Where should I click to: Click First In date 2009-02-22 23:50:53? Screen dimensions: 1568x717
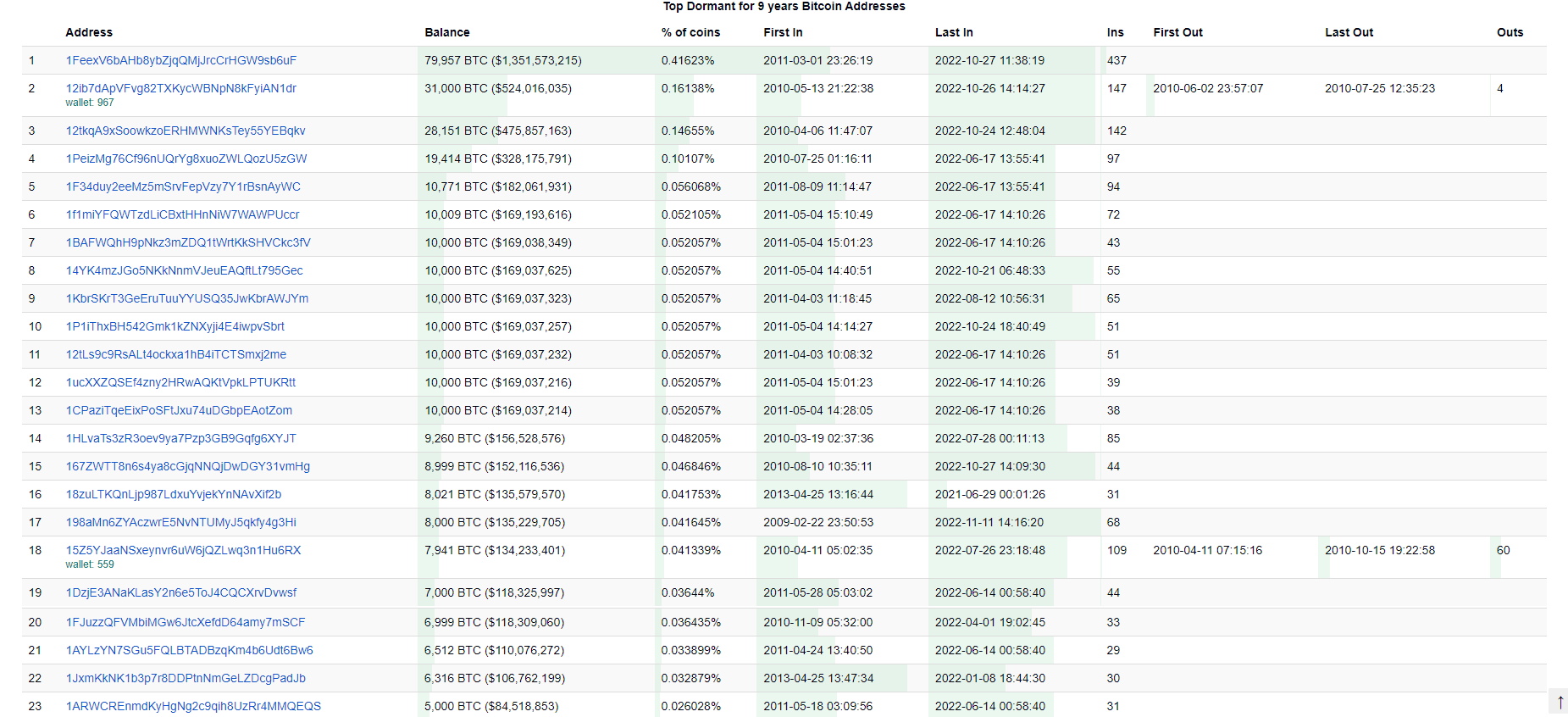pos(818,522)
